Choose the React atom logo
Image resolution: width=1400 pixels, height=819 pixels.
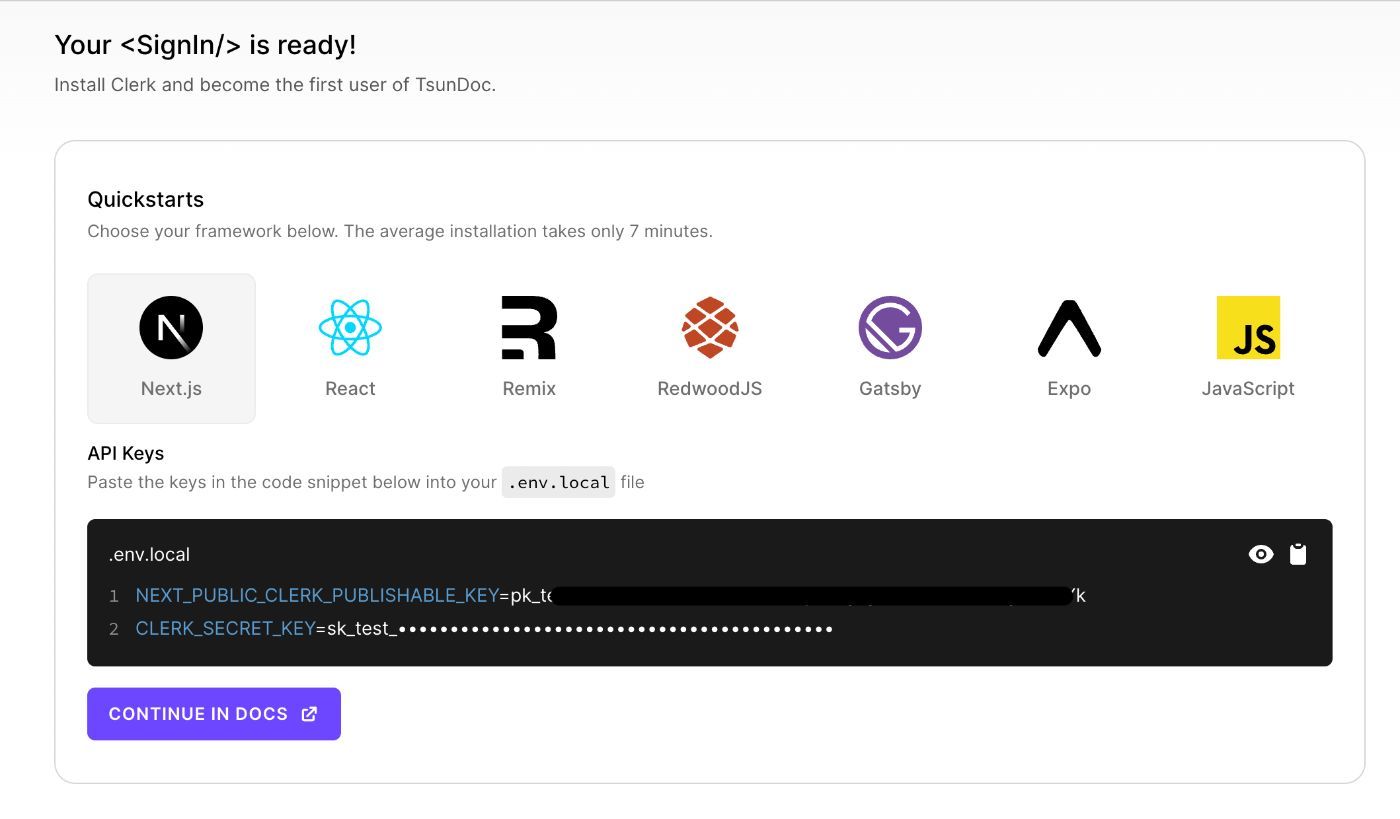click(x=350, y=328)
